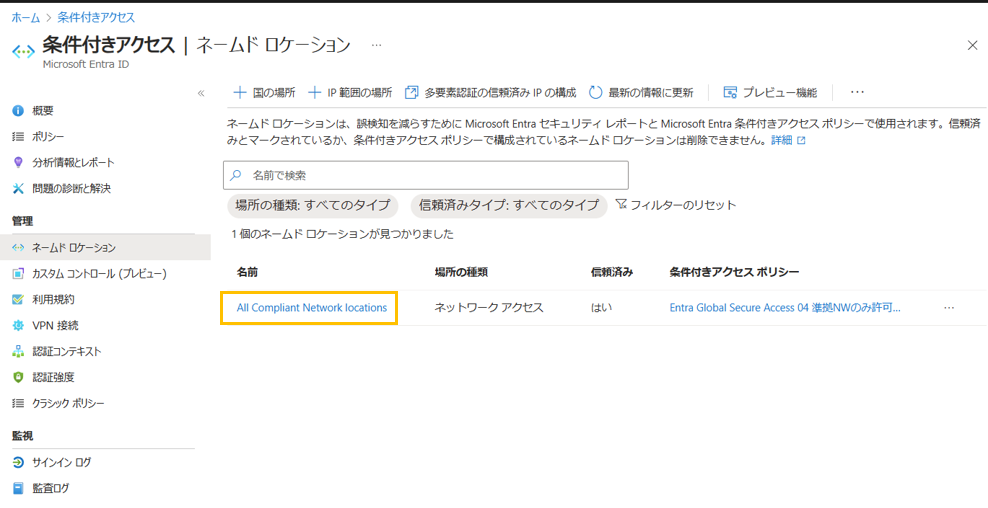Image resolution: width=988 pixels, height=508 pixels.
Task: Click the external link icon for 多要素認証の信頼済み IP
Action: point(411,93)
